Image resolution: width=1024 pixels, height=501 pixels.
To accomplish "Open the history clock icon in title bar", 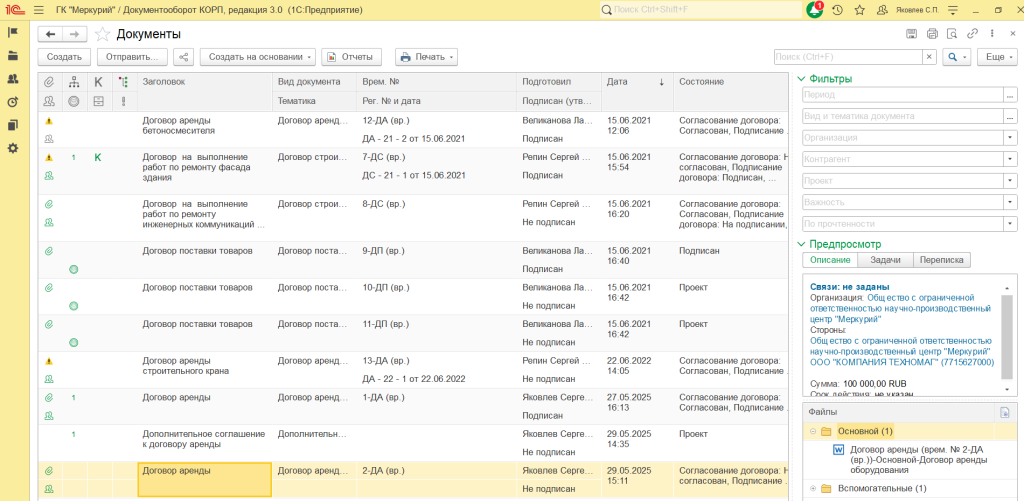I will click(x=838, y=10).
